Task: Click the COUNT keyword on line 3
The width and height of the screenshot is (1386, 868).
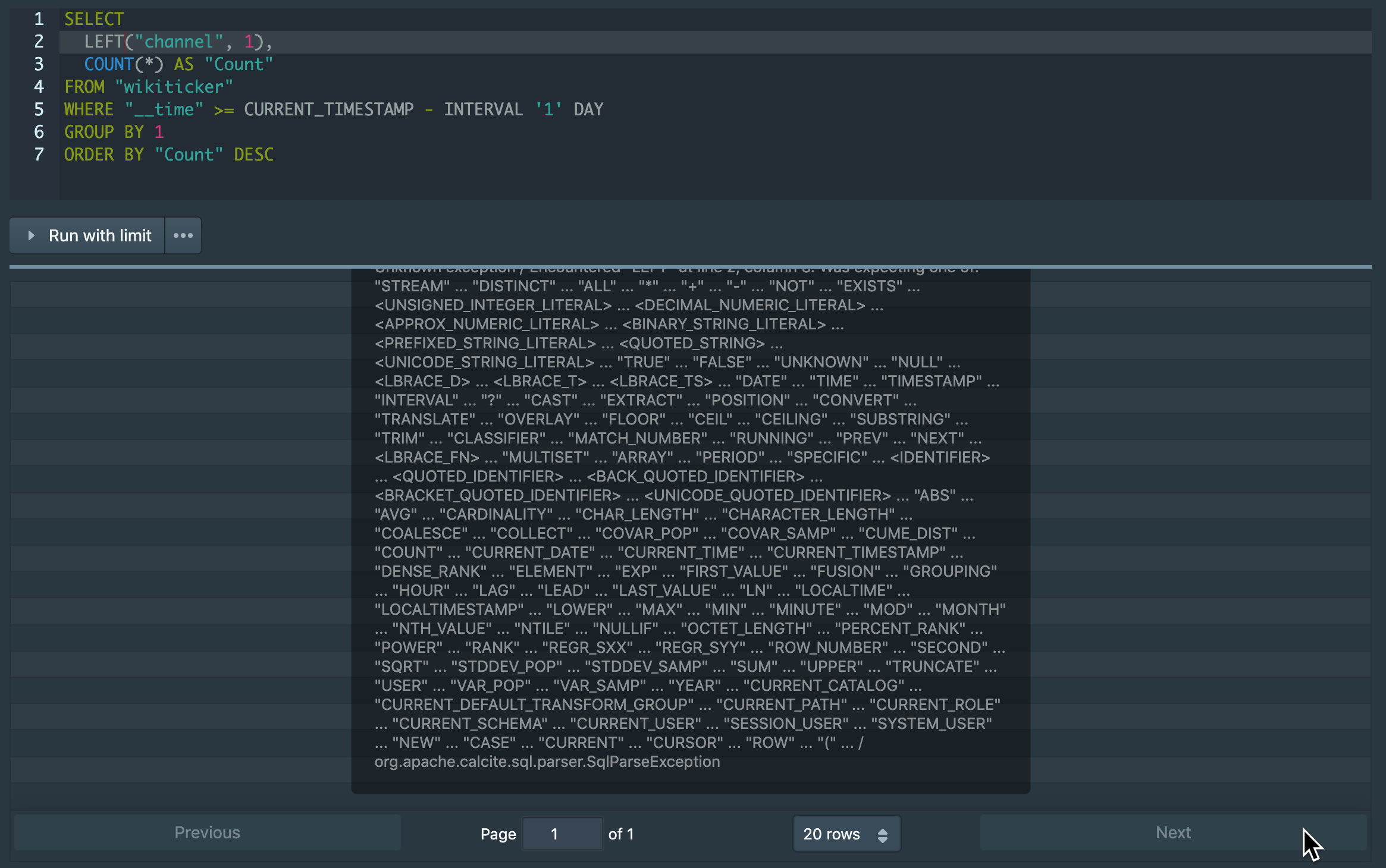Action: pos(109,64)
